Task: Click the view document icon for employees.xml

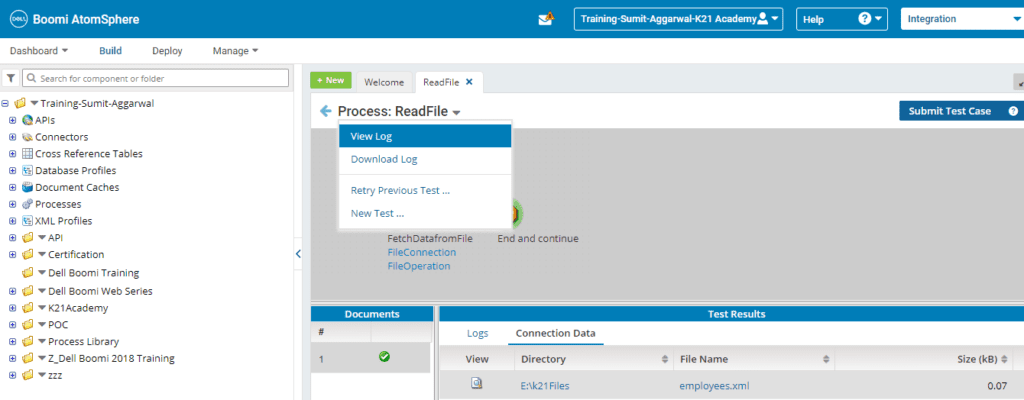Action: [x=477, y=384]
